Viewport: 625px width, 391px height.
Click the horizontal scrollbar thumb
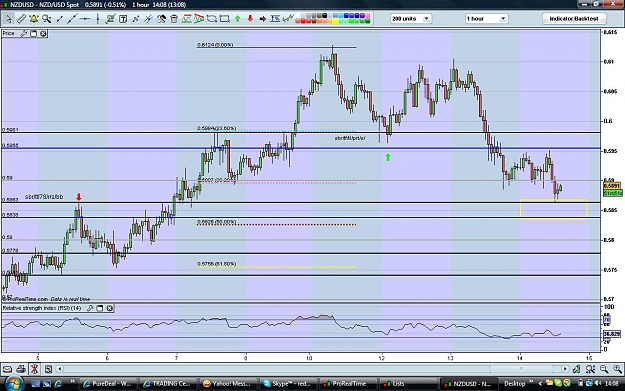click(x=521, y=369)
